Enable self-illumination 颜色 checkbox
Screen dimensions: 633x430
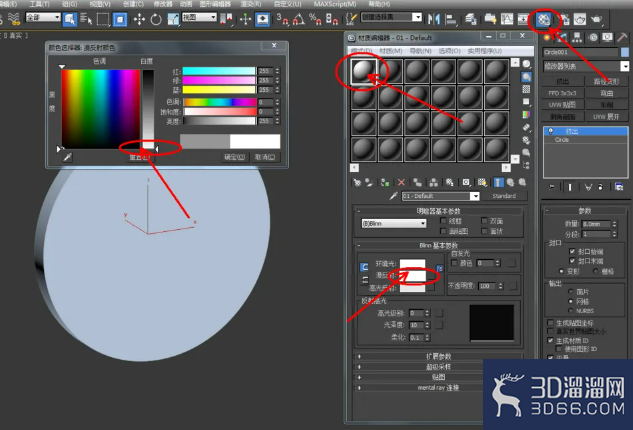point(454,263)
